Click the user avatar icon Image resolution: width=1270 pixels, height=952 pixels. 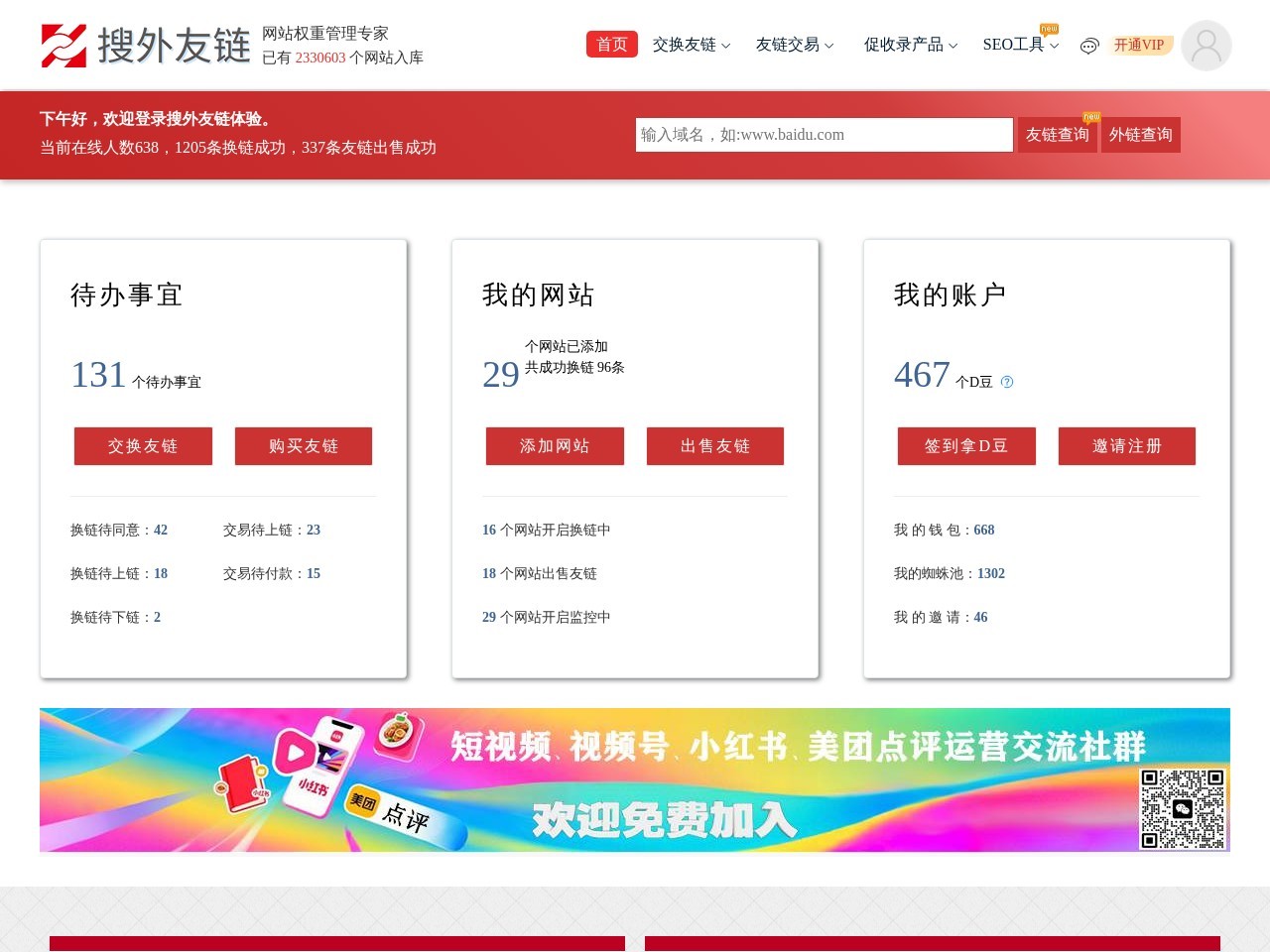click(1206, 45)
